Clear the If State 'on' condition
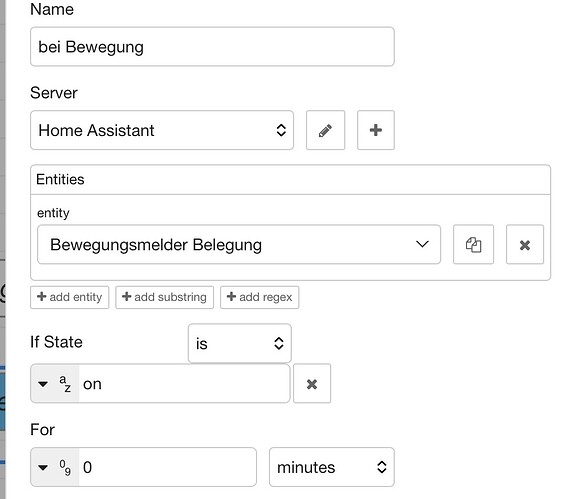Viewport: 566px width, 499px height. pyautogui.click(x=312, y=383)
